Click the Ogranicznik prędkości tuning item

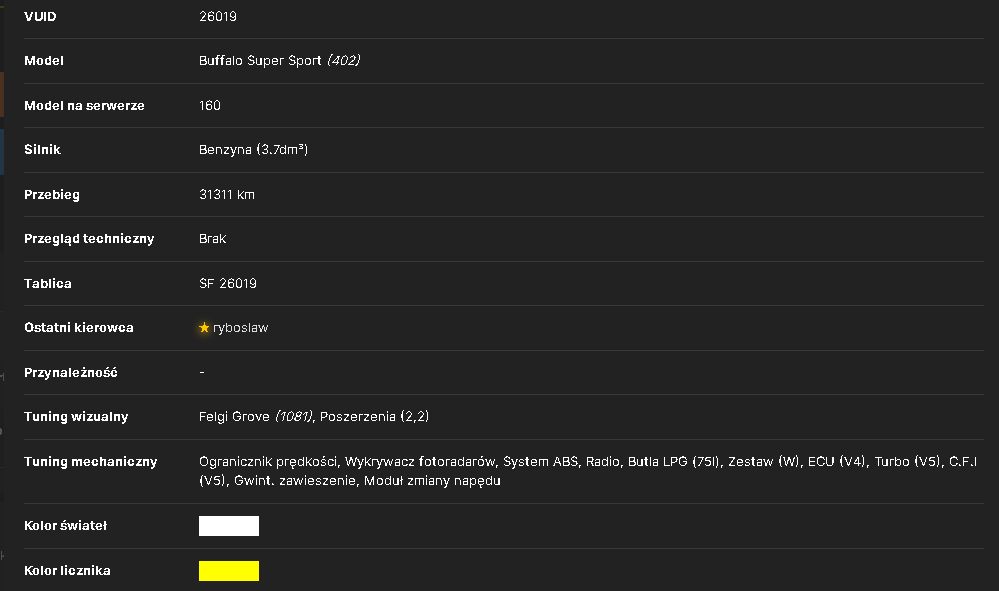(x=268, y=462)
